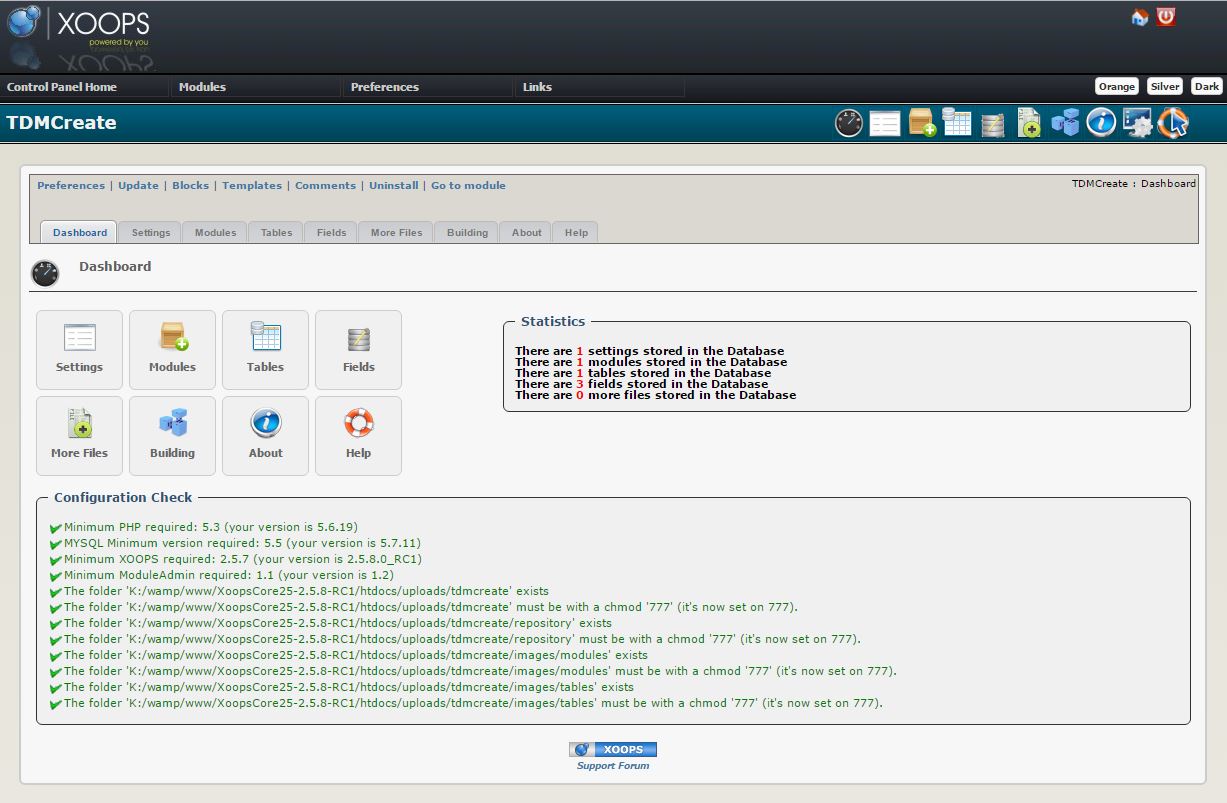
Task: Go to site home via house icon
Action: tap(1139, 17)
